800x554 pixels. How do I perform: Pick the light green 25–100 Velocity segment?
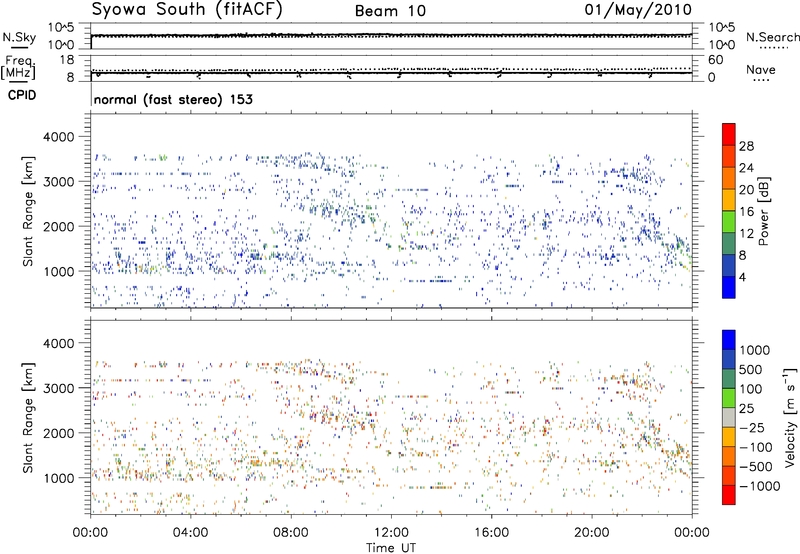click(x=729, y=398)
